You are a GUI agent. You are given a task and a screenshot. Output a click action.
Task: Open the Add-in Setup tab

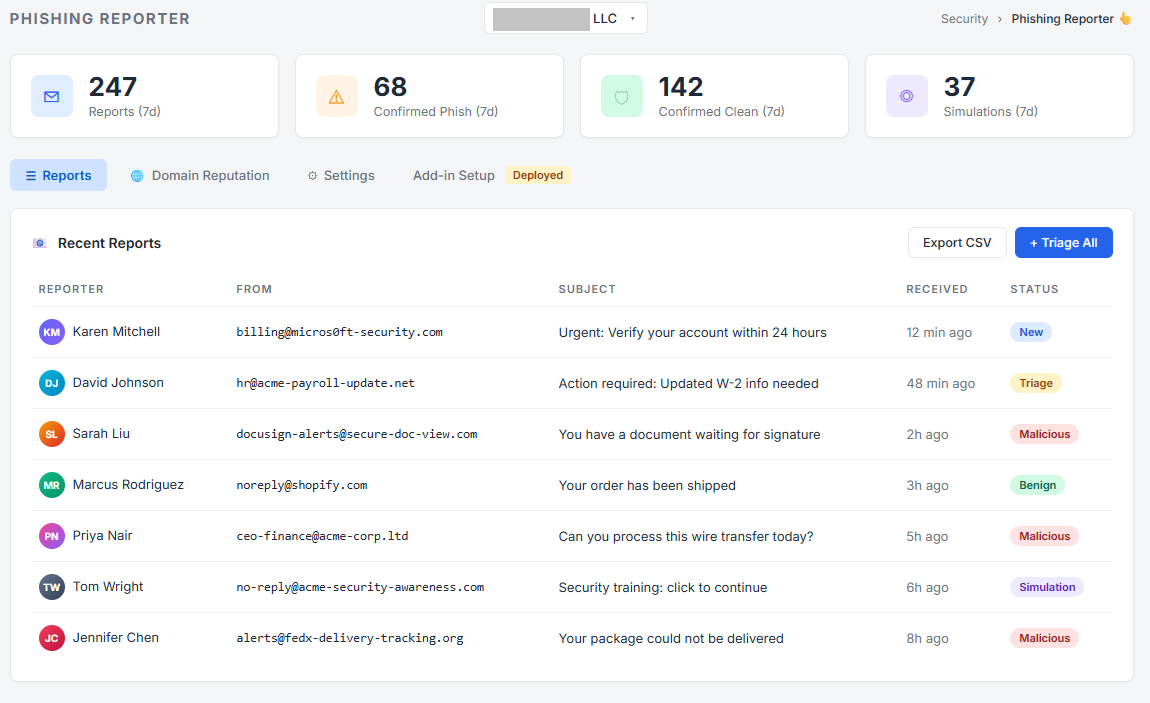pos(453,175)
